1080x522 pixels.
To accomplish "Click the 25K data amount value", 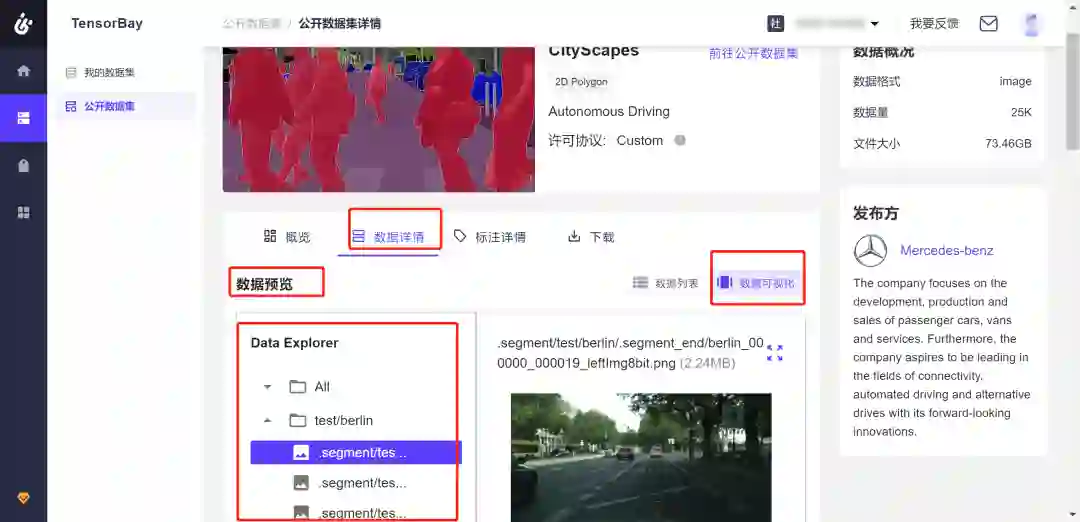I will coord(1021,113).
